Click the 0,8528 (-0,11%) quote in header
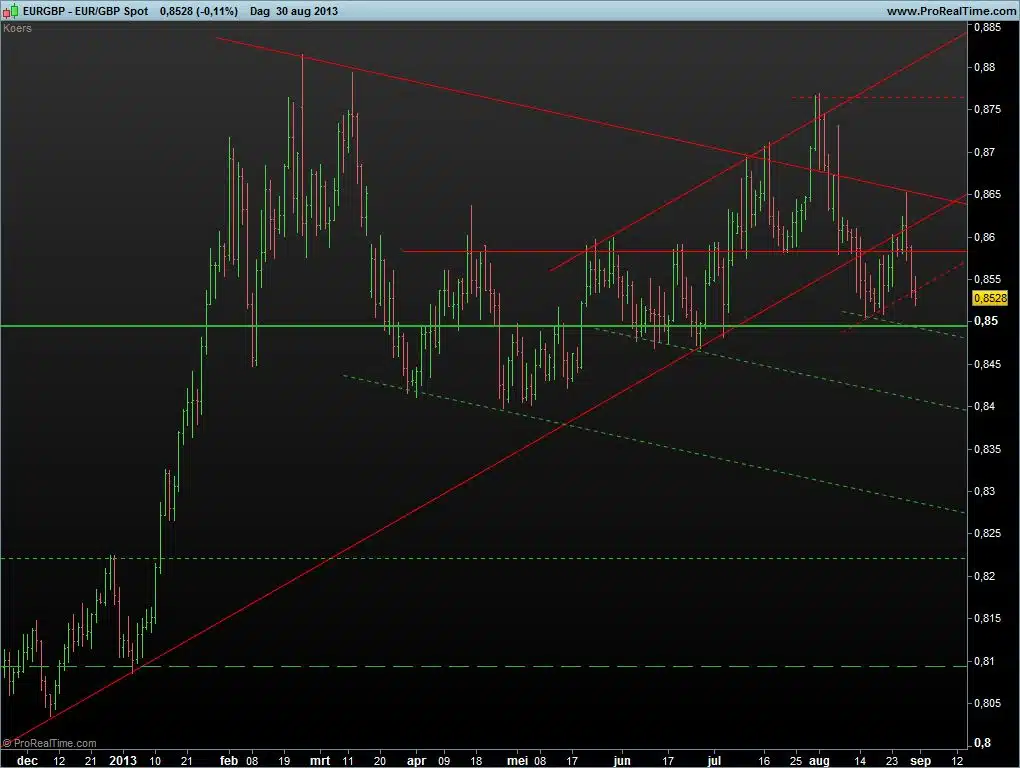This screenshot has height=768, width=1020. point(197,10)
